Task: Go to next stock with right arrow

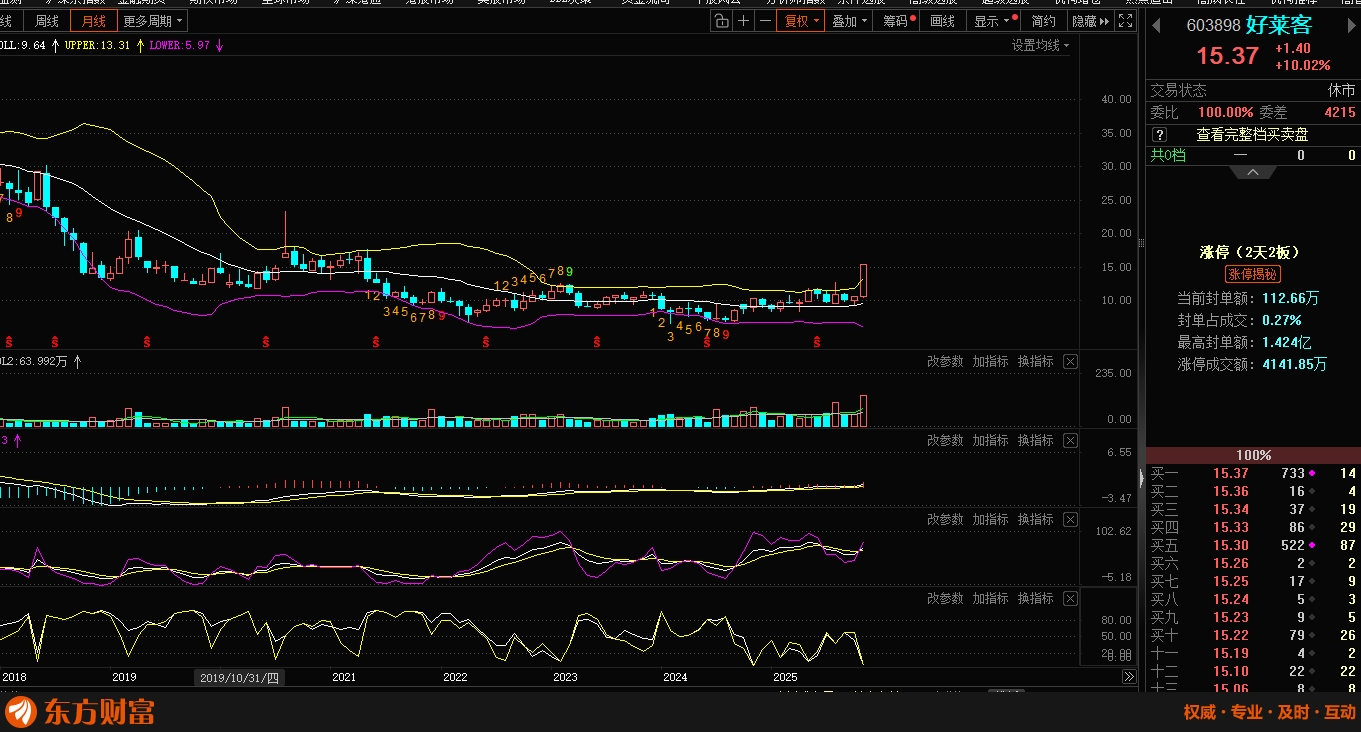Action: (x=1351, y=25)
